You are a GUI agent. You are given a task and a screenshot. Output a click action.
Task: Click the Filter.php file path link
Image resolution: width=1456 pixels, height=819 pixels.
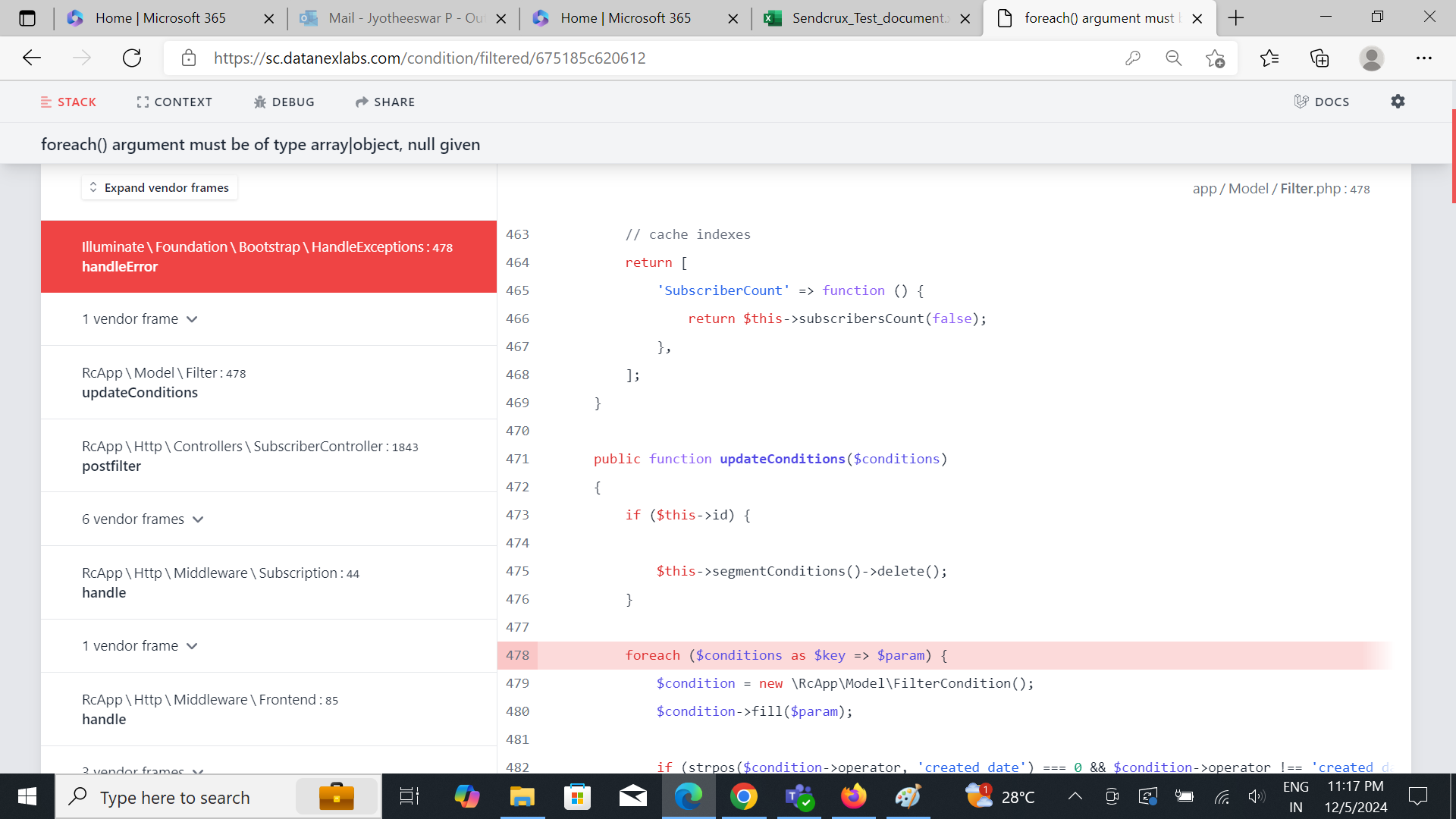click(1281, 189)
